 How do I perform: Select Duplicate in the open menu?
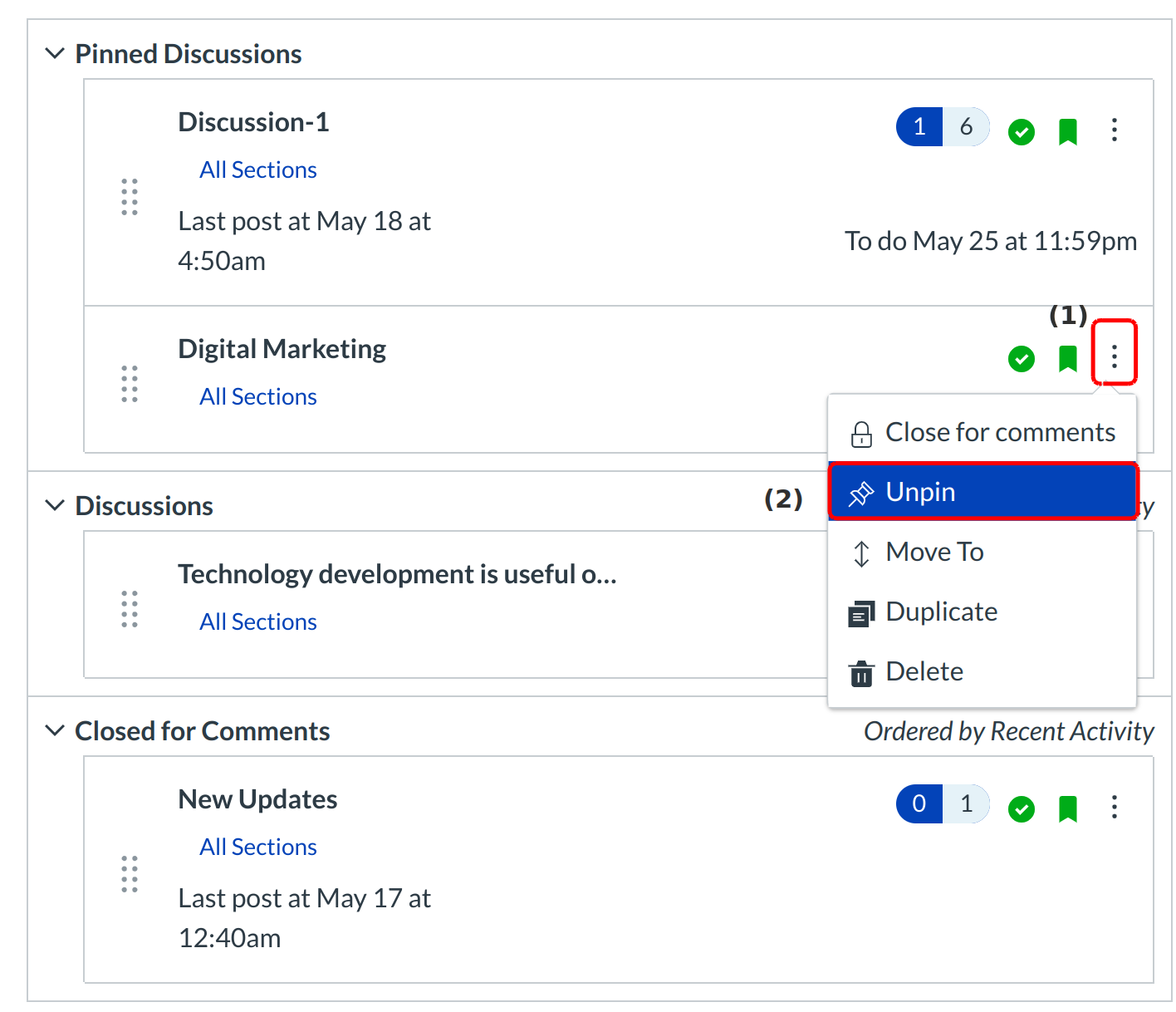click(941, 612)
